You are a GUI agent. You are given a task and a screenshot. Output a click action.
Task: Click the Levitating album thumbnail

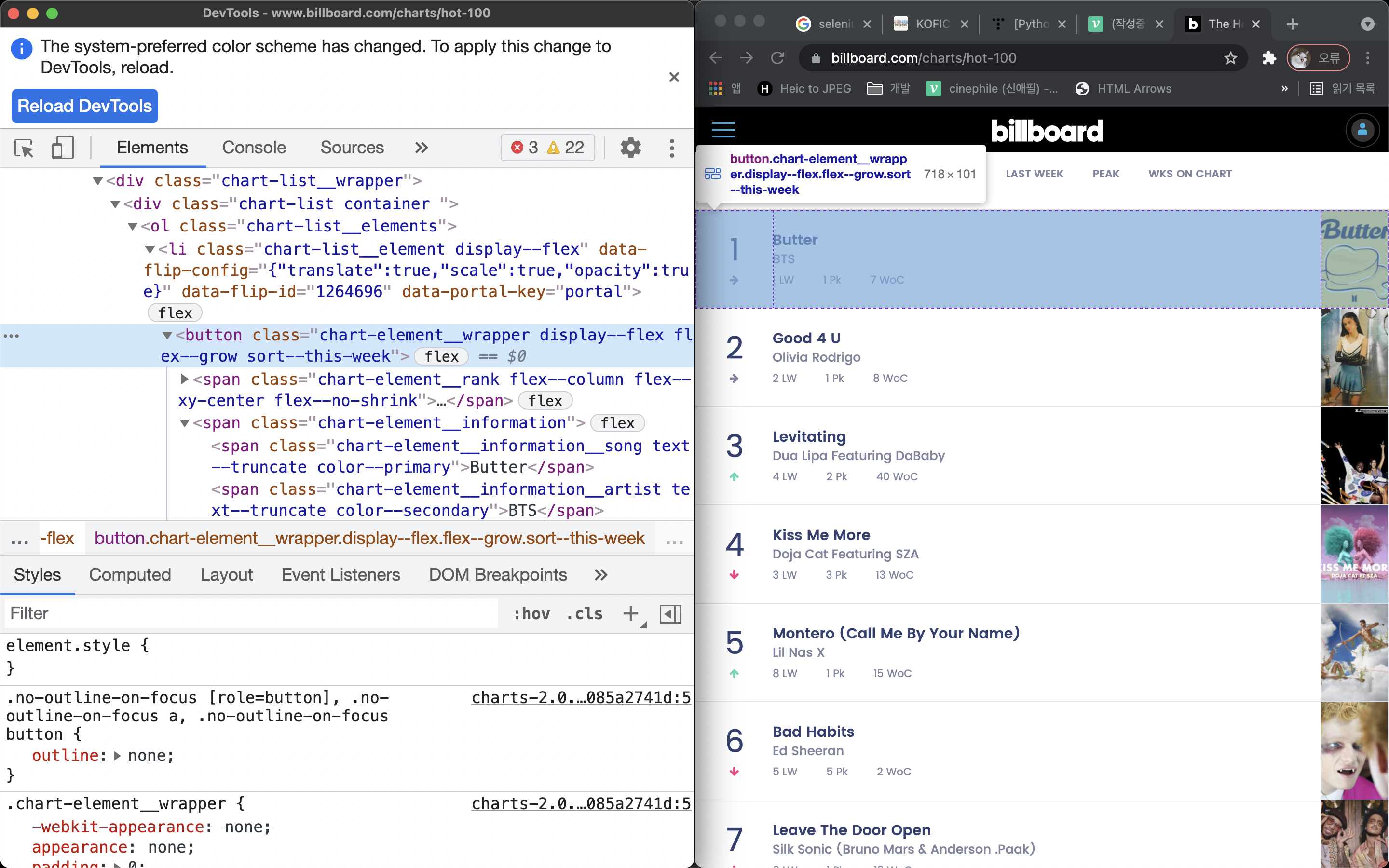pyautogui.click(x=1355, y=456)
